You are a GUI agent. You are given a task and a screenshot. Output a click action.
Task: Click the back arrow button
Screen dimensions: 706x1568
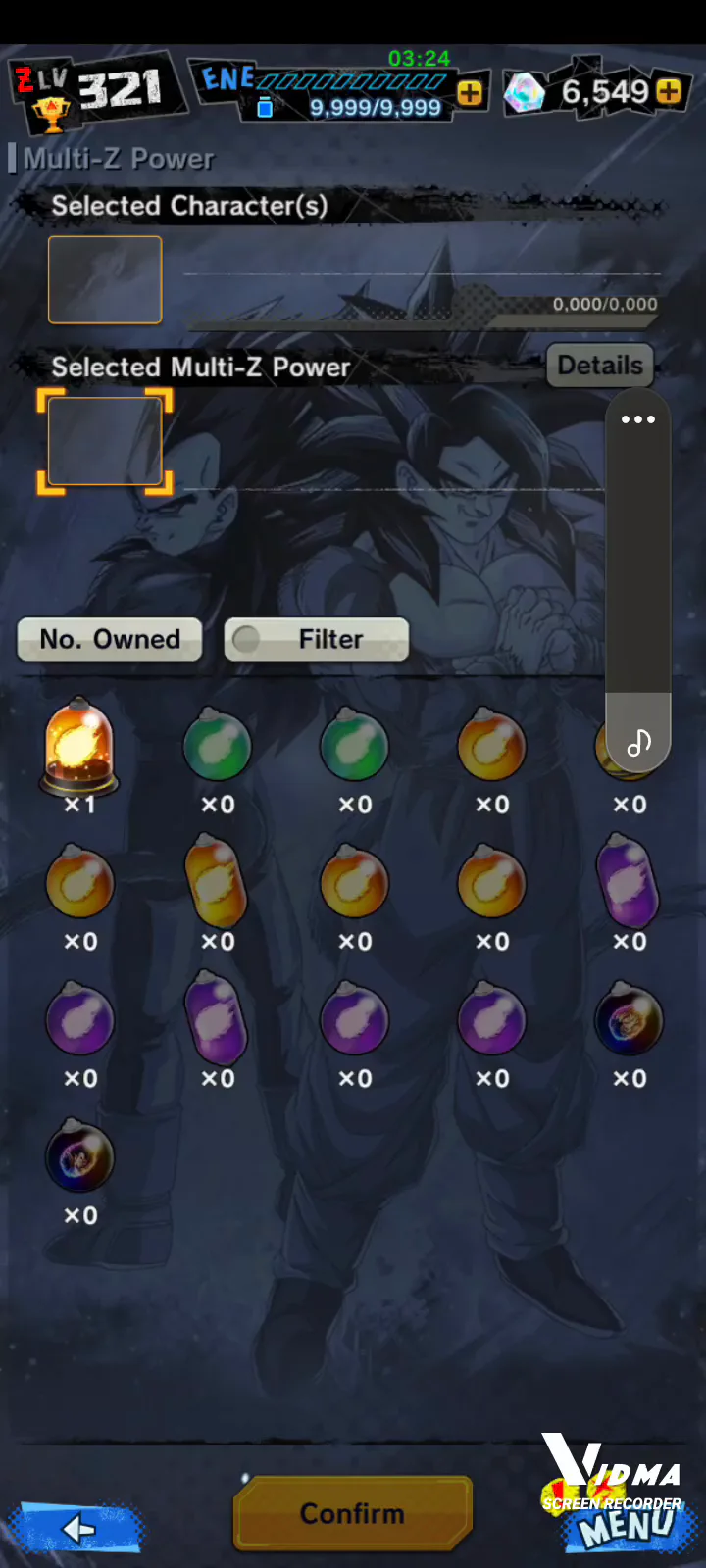coord(76,1528)
